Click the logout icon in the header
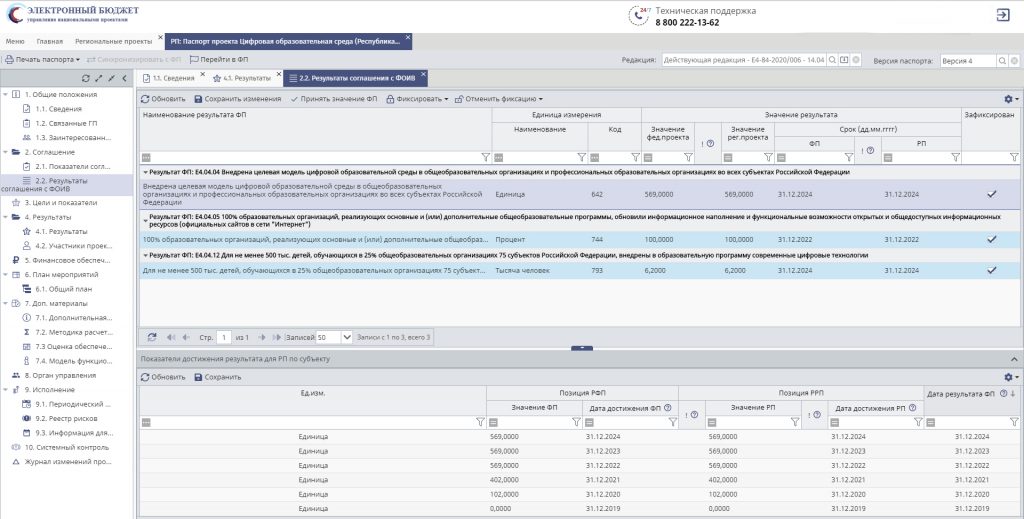Image resolution: width=1024 pixels, height=519 pixels. click(x=1002, y=15)
